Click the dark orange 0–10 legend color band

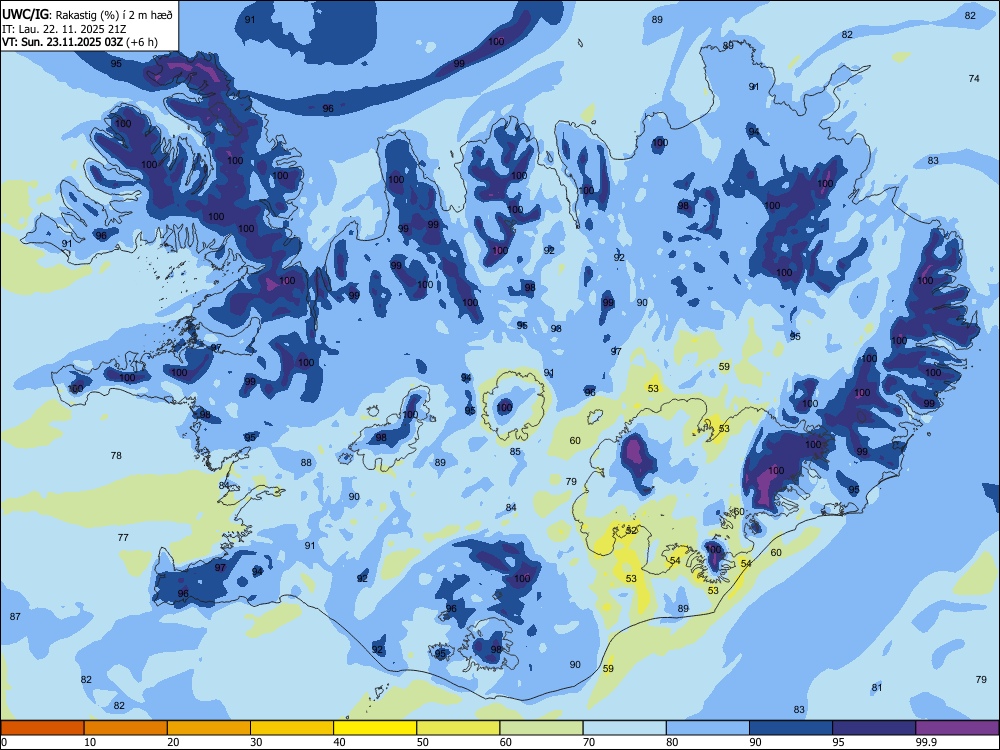[x=42, y=728]
